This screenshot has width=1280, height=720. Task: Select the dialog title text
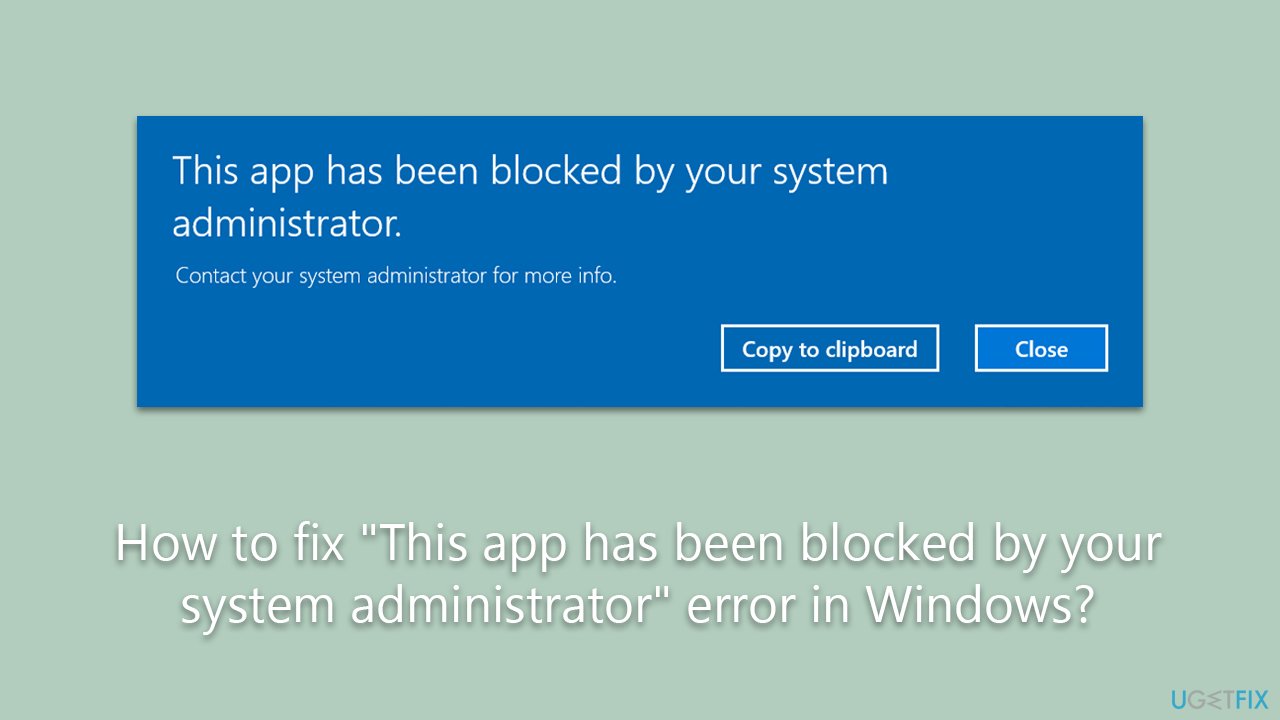[530, 196]
